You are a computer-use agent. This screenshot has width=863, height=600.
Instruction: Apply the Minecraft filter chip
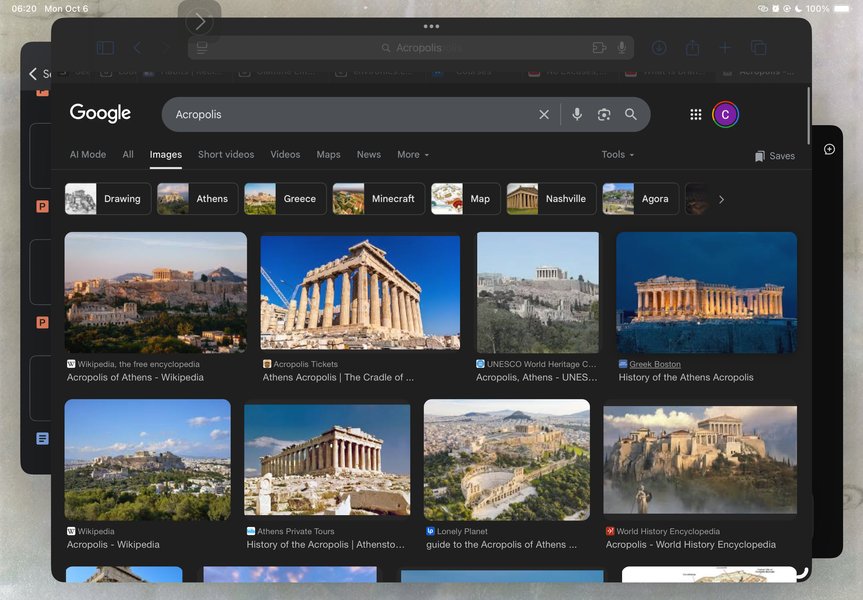click(x=378, y=199)
